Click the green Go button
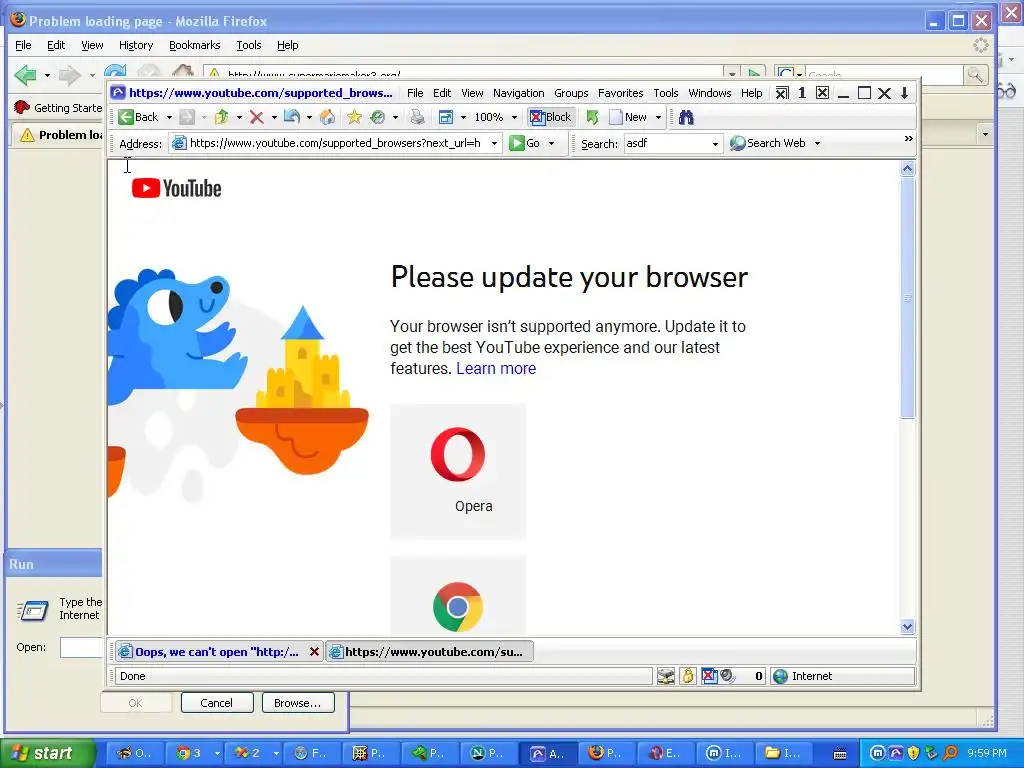The width and height of the screenshot is (1024, 768). (x=524, y=143)
